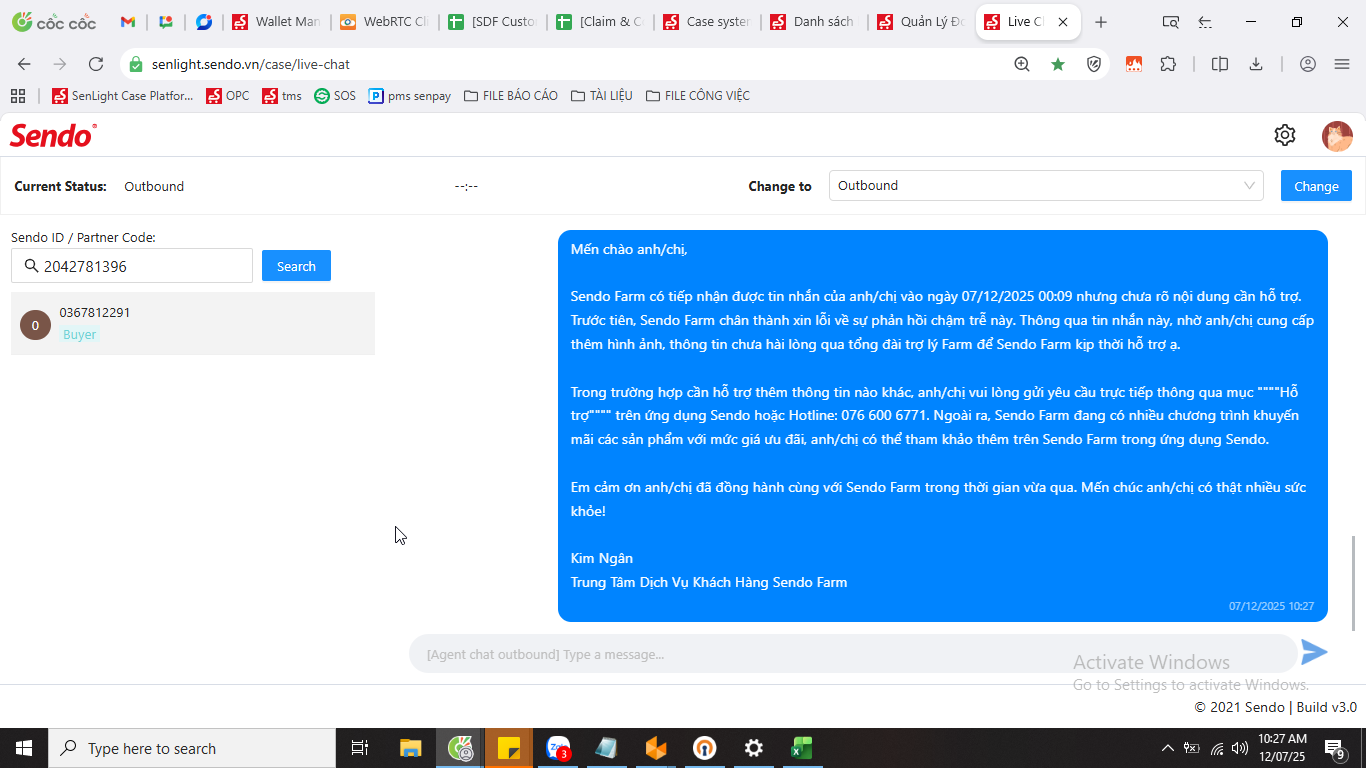The height and width of the screenshot is (768, 1366).
Task: Expand the Change to status dropdown
Action: click(x=1046, y=186)
